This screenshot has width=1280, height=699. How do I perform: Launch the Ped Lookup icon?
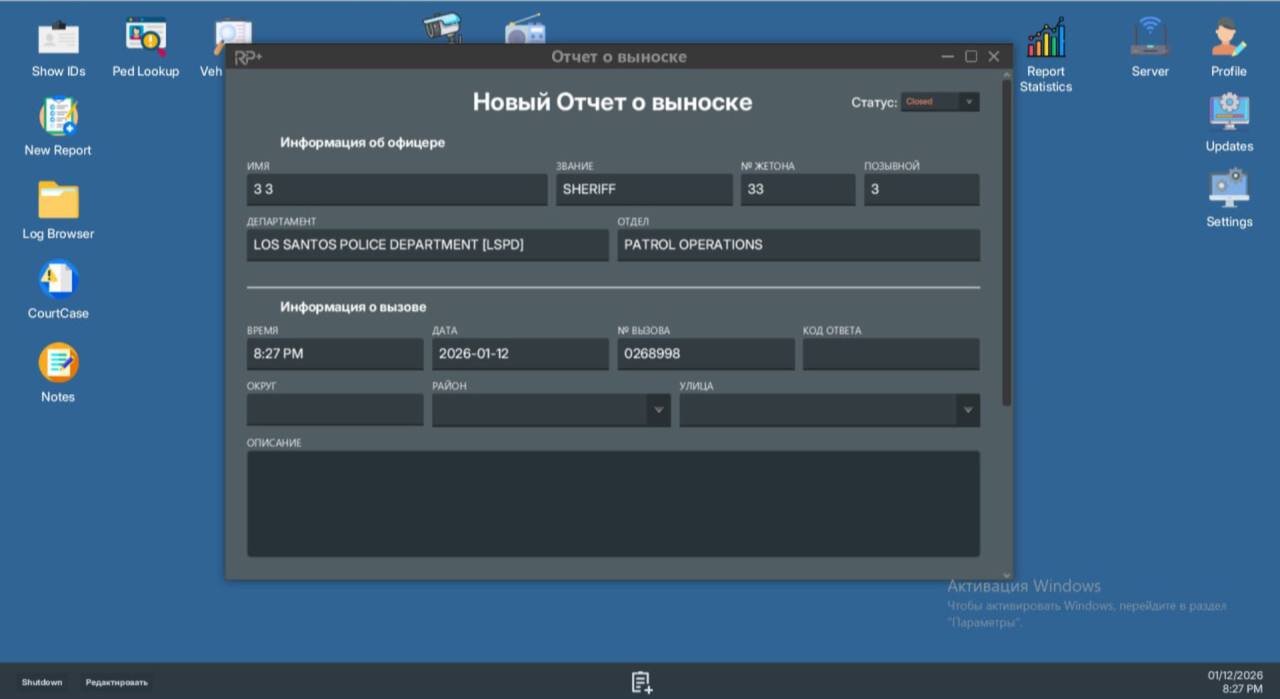point(146,40)
